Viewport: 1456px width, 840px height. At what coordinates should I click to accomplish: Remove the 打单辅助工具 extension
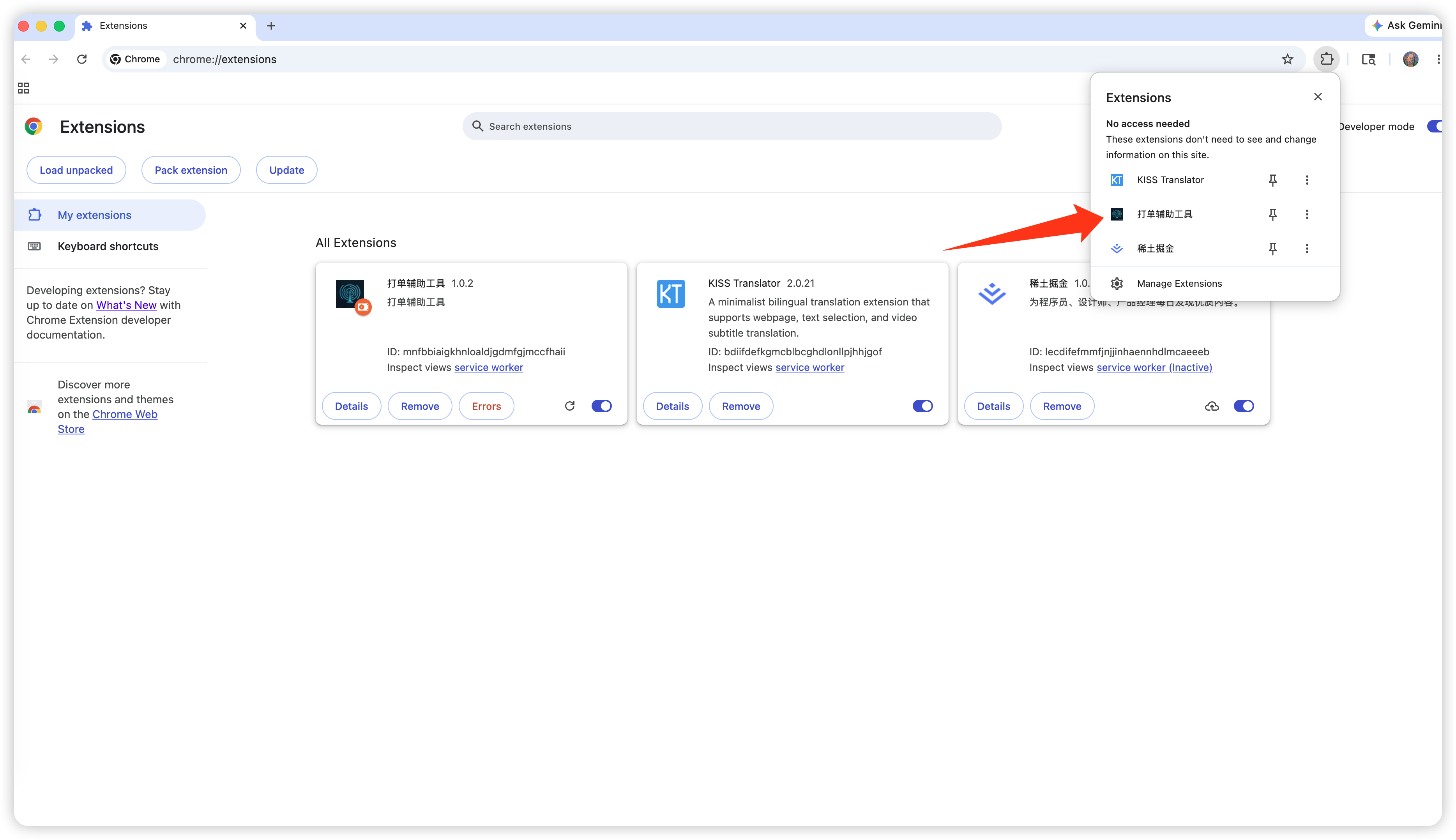pos(420,406)
